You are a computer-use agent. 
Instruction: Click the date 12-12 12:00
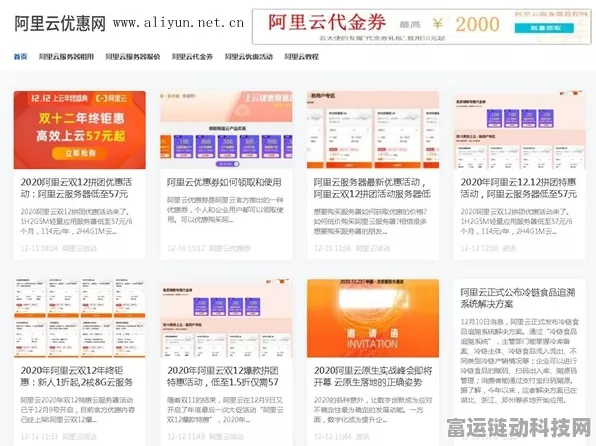point(479,248)
